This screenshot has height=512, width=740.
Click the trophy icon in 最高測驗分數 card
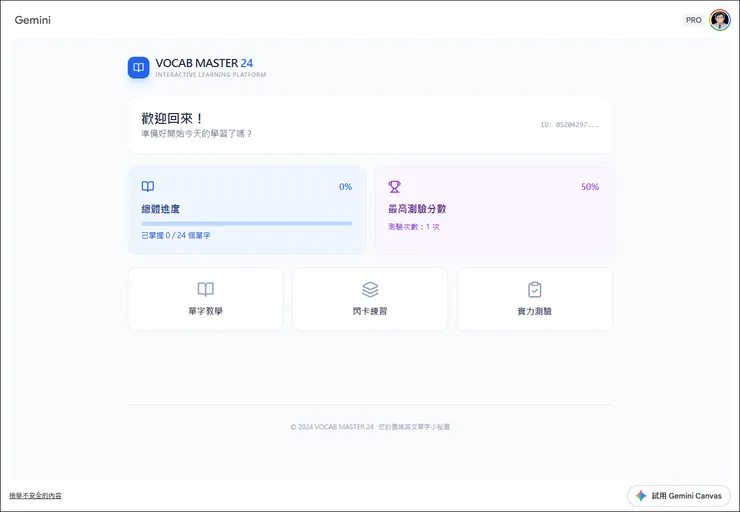coord(395,186)
